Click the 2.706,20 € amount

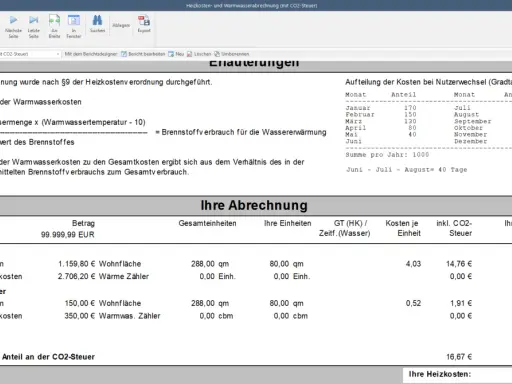coord(76,276)
